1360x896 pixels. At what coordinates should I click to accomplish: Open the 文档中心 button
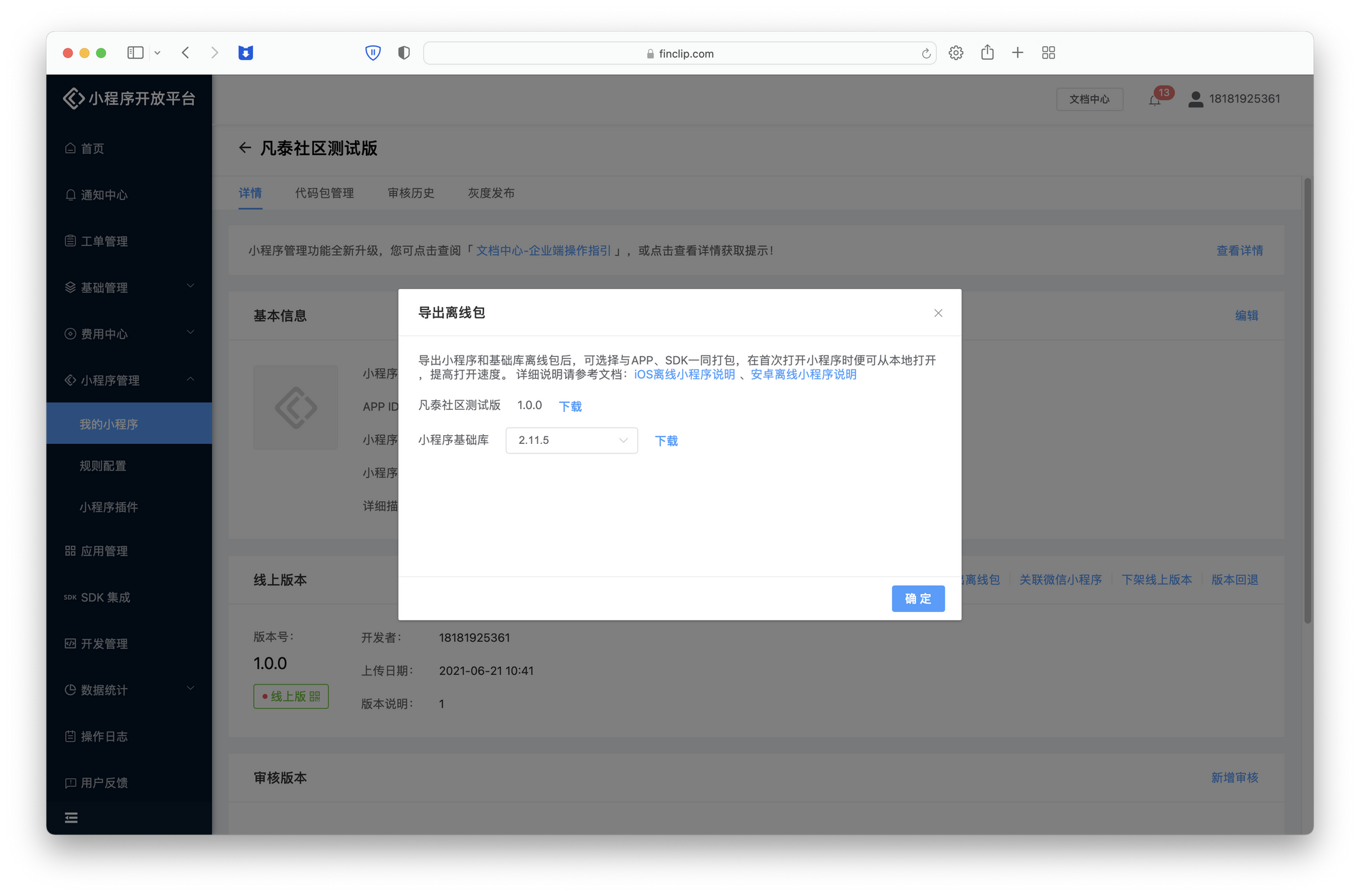[x=1089, y=99]
